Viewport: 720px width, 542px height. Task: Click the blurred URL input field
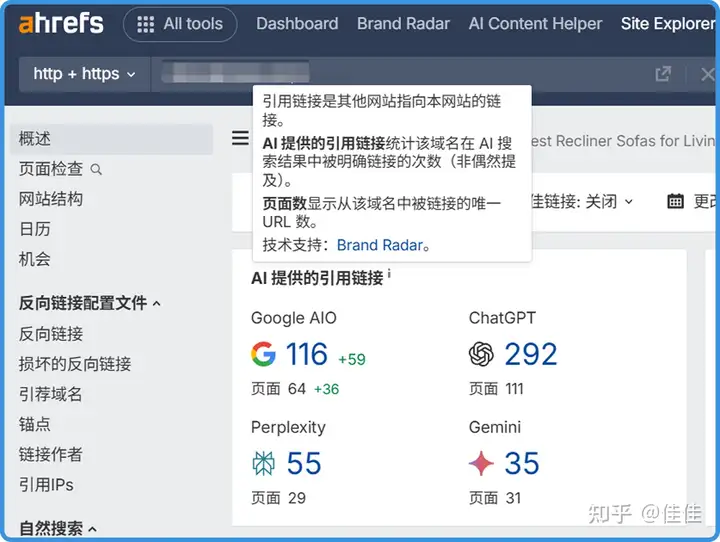point(236,73)
